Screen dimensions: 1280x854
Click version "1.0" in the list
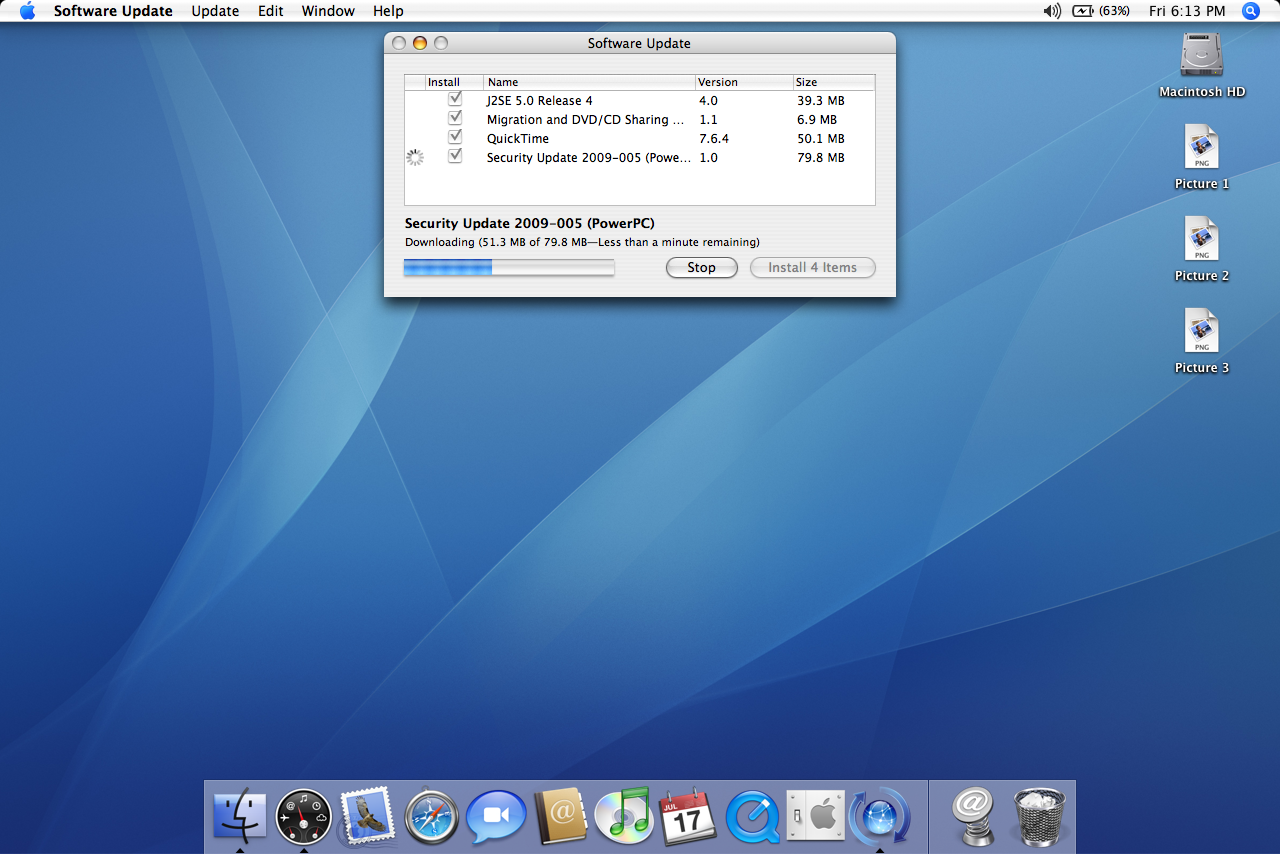pyautogui.click(x=708, y=158)
